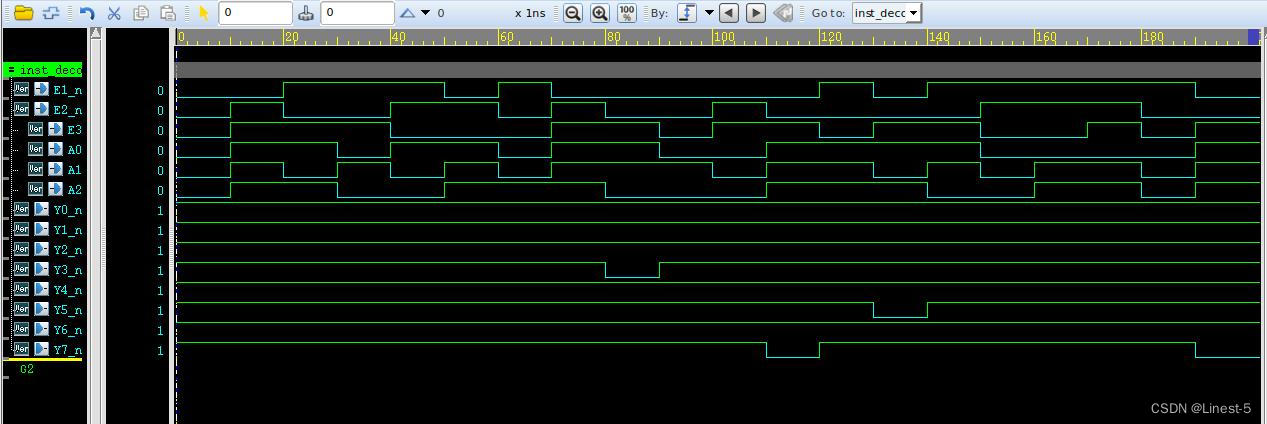Click the value 0 of signal E1_n
The width and height of the screenshot is (1267, 424).
pos(159,91)
